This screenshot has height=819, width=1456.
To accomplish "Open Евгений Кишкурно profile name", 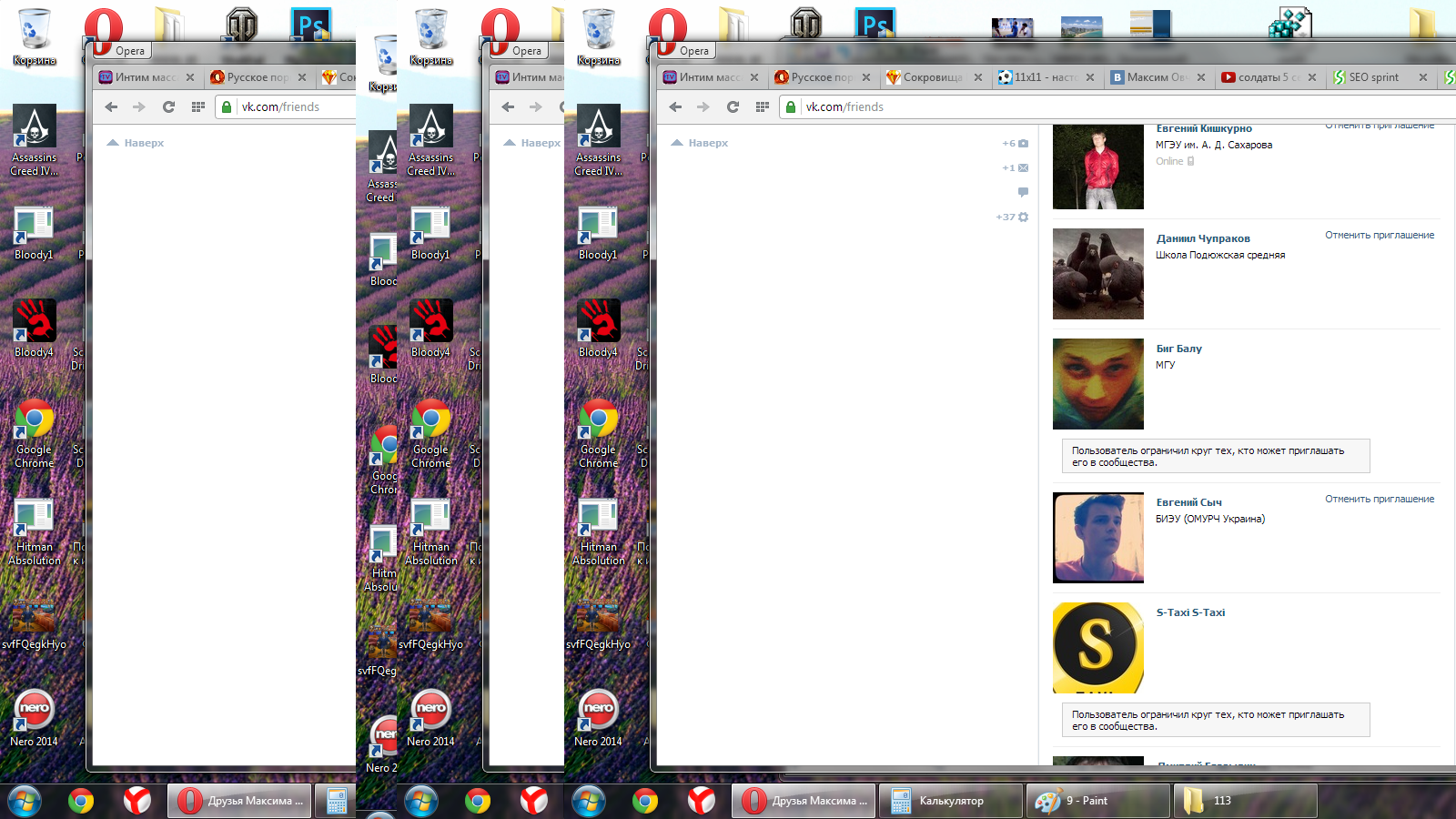I will [1204, 129].
